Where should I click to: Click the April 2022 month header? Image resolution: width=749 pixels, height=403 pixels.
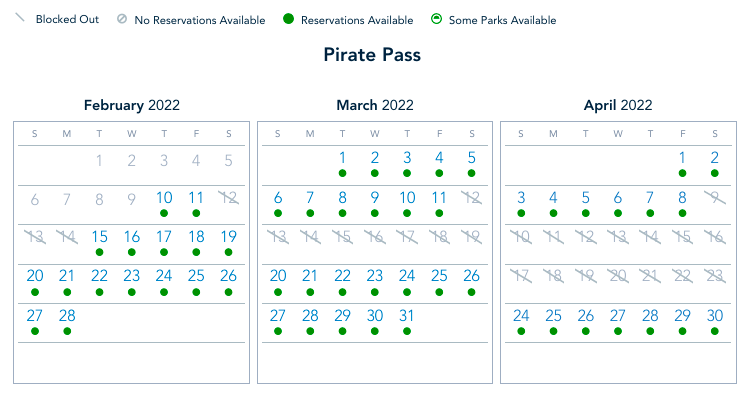click(617, 105)
